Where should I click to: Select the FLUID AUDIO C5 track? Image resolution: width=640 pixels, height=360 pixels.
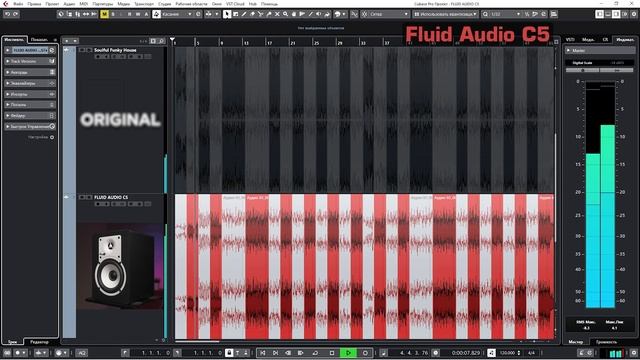tap(111, 198)
